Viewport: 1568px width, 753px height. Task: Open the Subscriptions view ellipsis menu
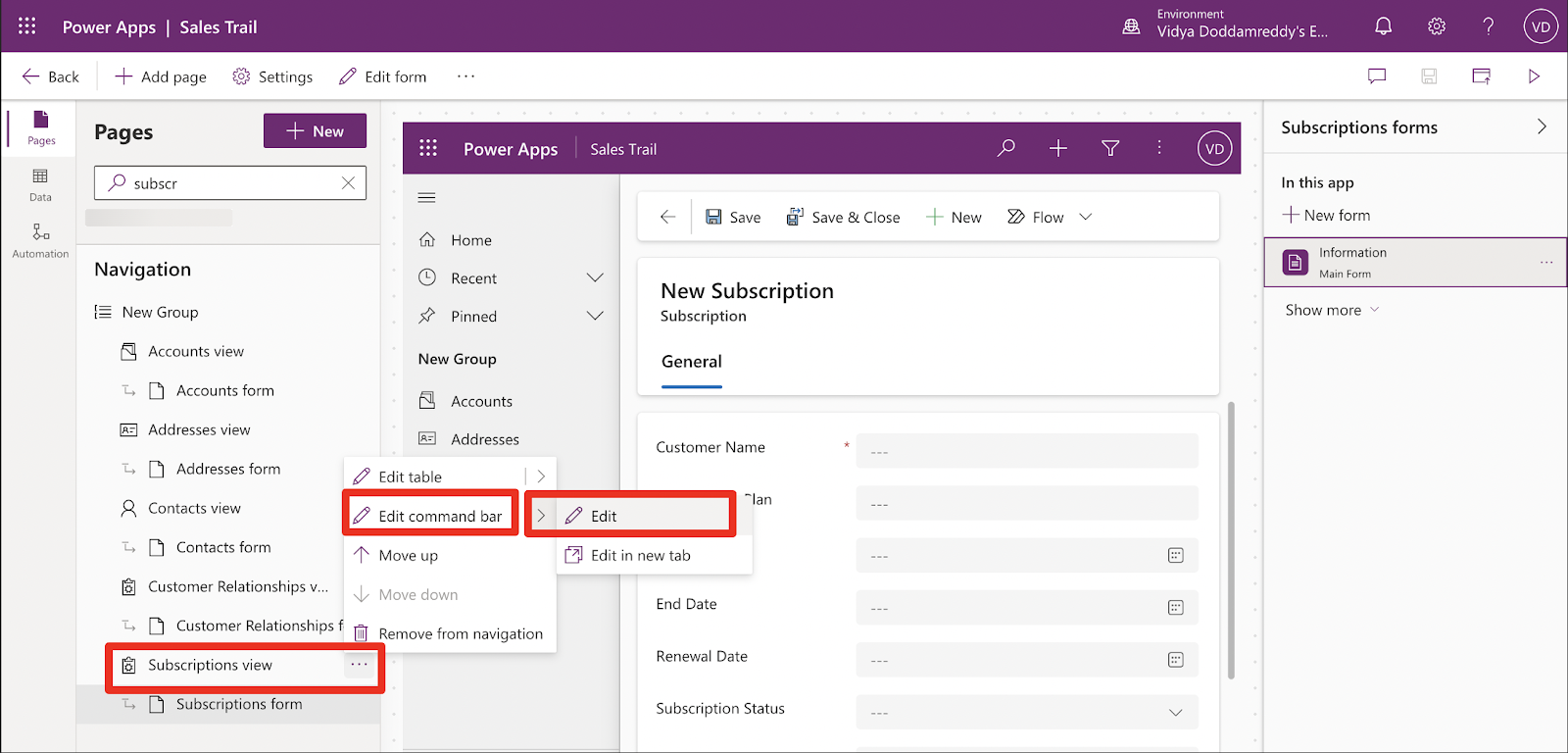point(360,665)
